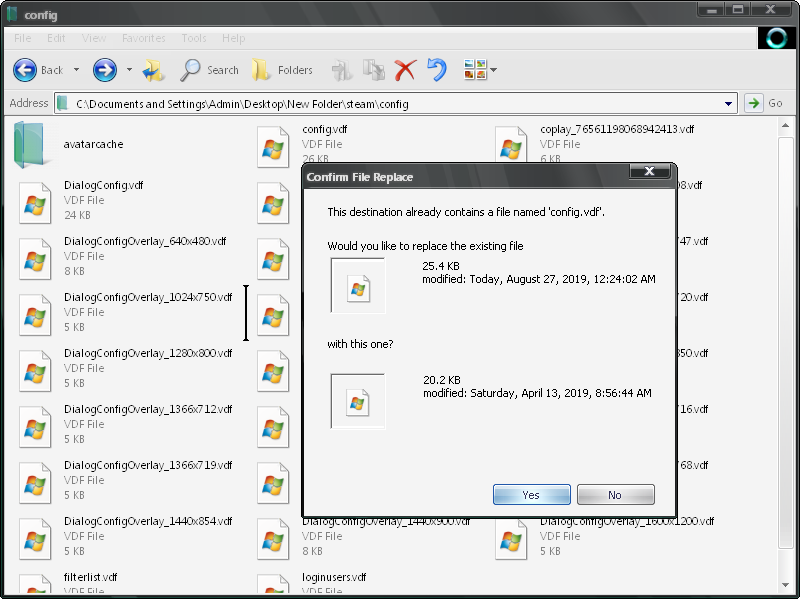
Task: Click the Move To toolbar icon
Action: 341,70
